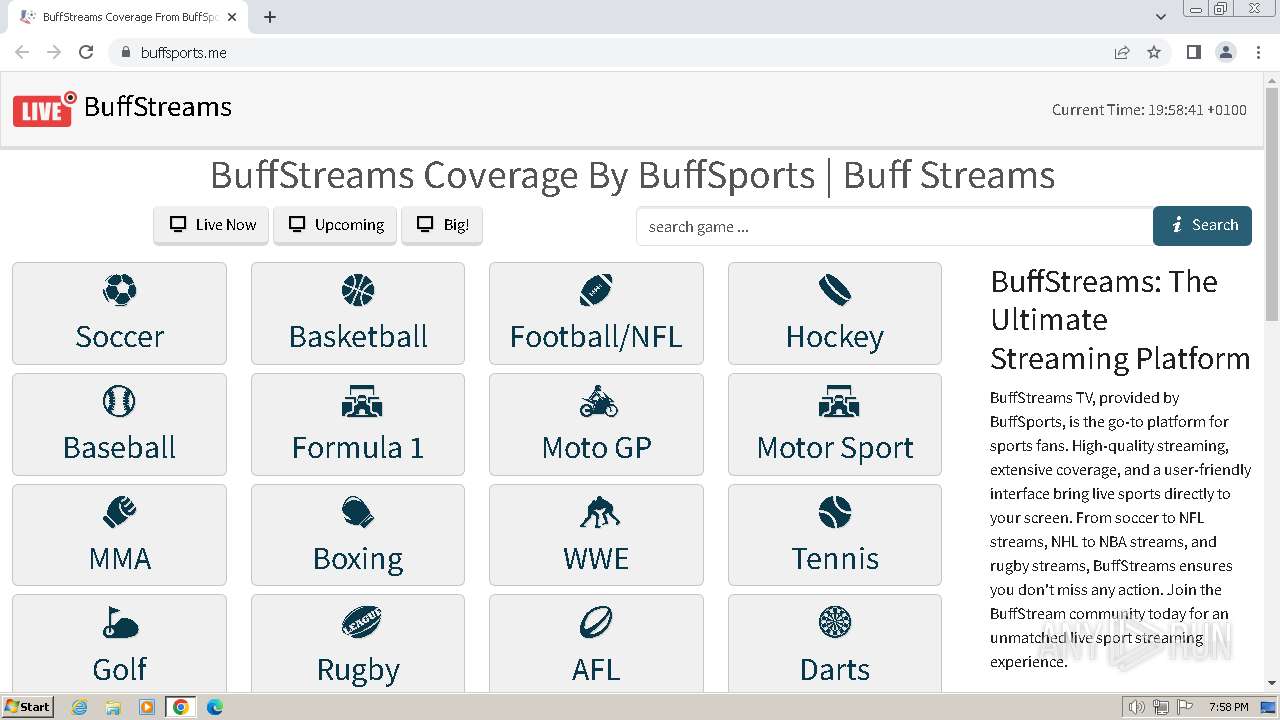The height and width of the screenshot is (720, 1280).
Task: Show Big! games
Action: pos(442,225)
